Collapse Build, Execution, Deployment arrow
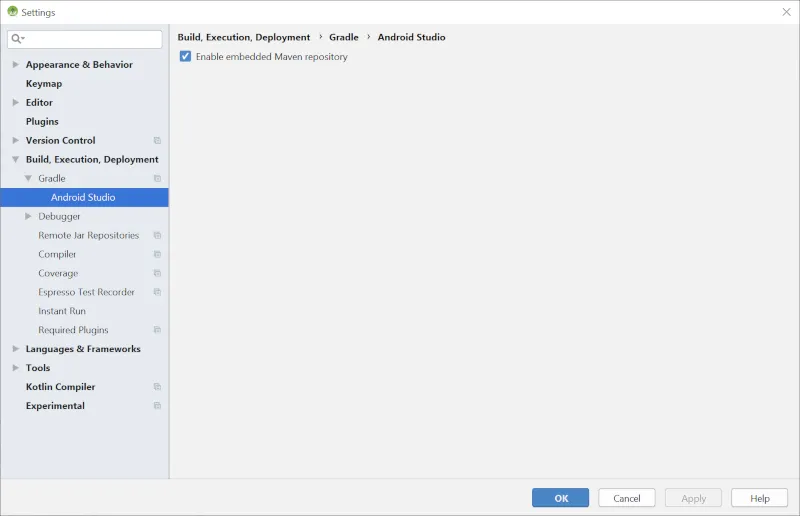Viewport: 800px width, 516px height. click(x=15, y=159)
